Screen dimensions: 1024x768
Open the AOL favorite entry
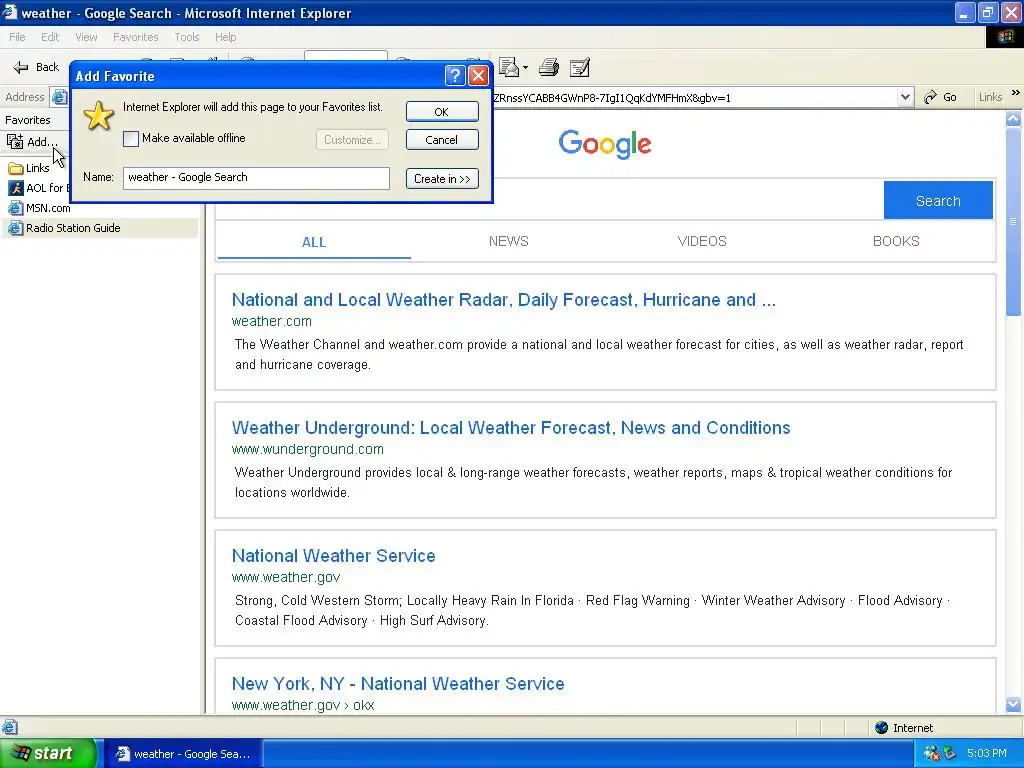(x=38, y=188)
